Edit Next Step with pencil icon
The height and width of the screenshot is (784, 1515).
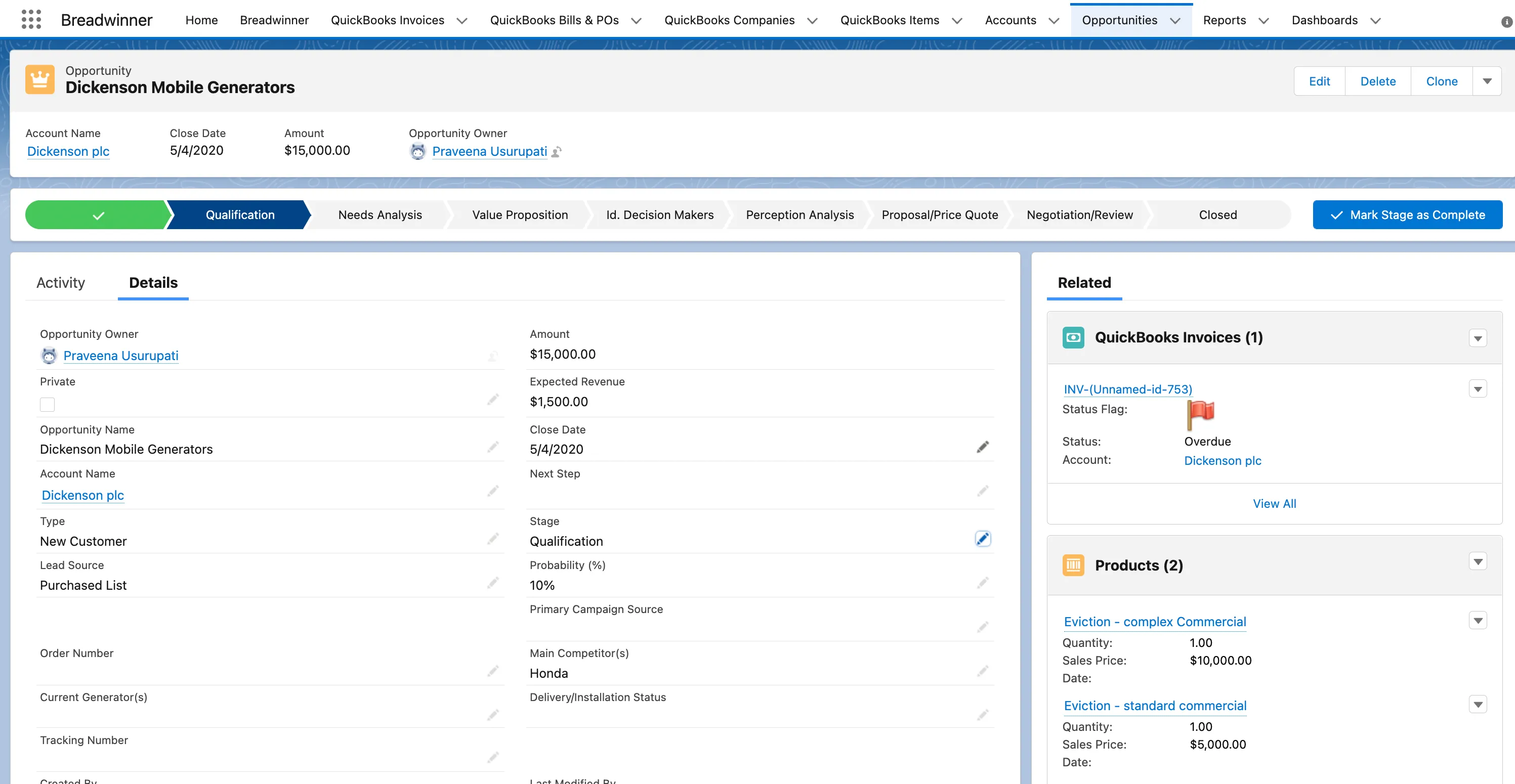(983, 491)
